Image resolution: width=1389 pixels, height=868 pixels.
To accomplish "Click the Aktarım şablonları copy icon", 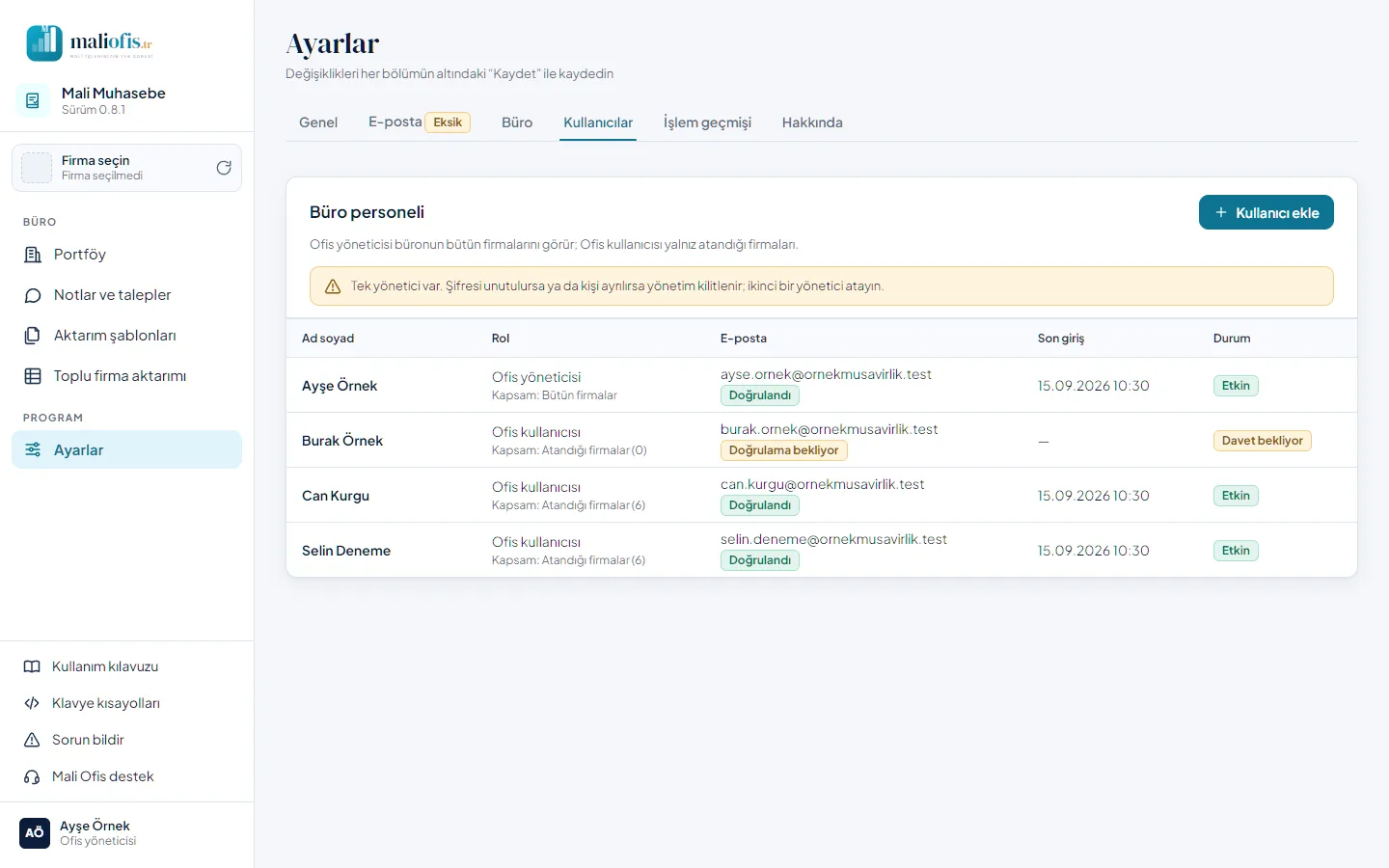I will (33, 336).
